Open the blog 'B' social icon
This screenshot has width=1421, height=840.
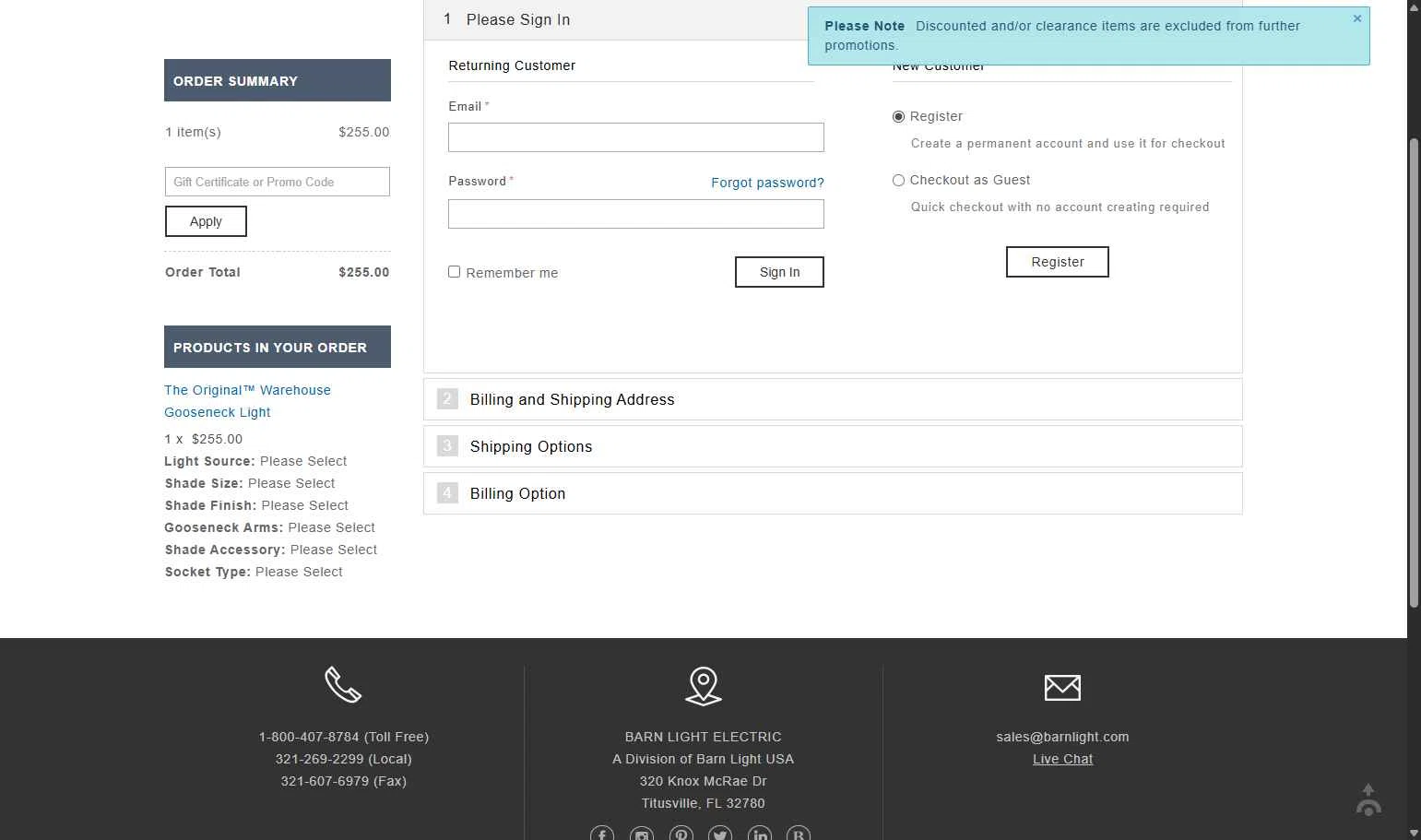(799, 834)
